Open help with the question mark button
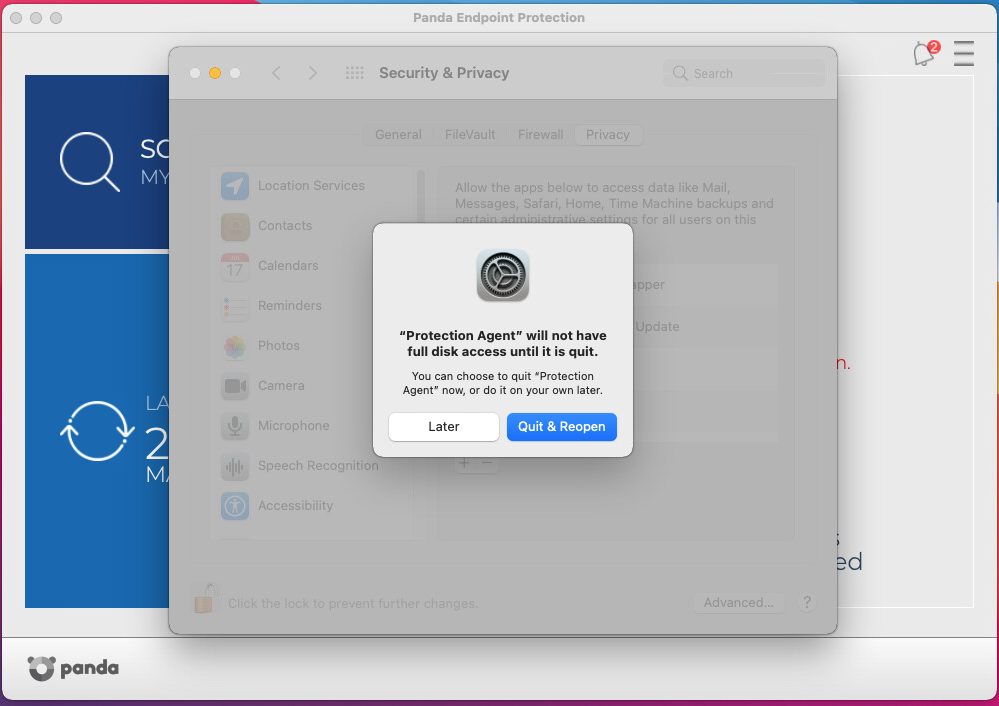999x706 pixels. point(807,602)
